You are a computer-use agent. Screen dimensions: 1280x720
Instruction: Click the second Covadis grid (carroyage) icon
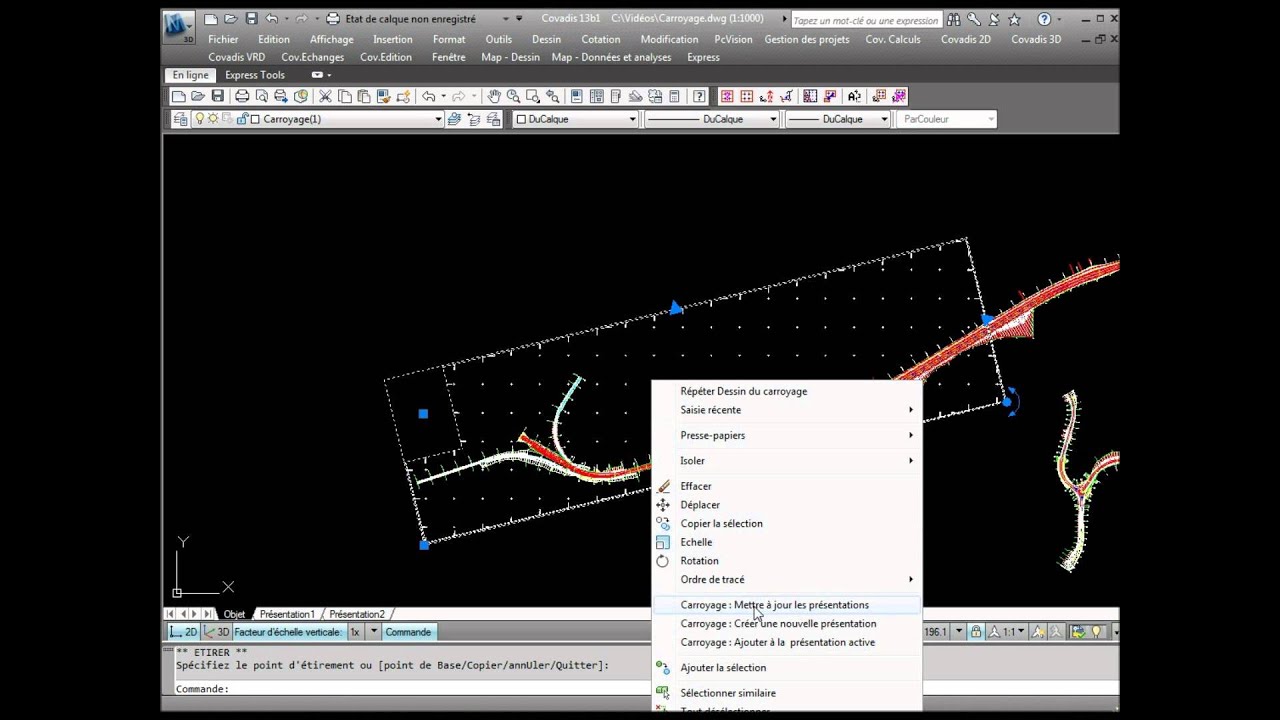(746, 96)
